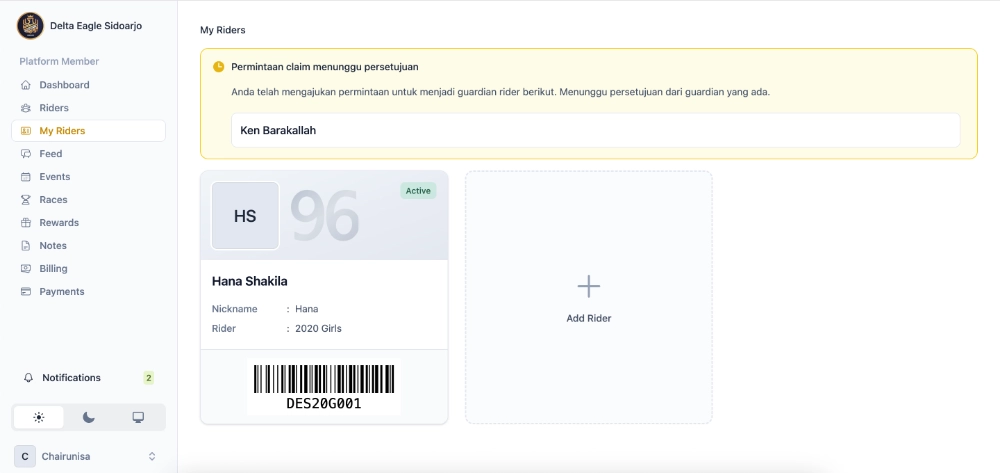Open Races hourglass icon
1000x473 pixels.
click(x=26, y=200)
